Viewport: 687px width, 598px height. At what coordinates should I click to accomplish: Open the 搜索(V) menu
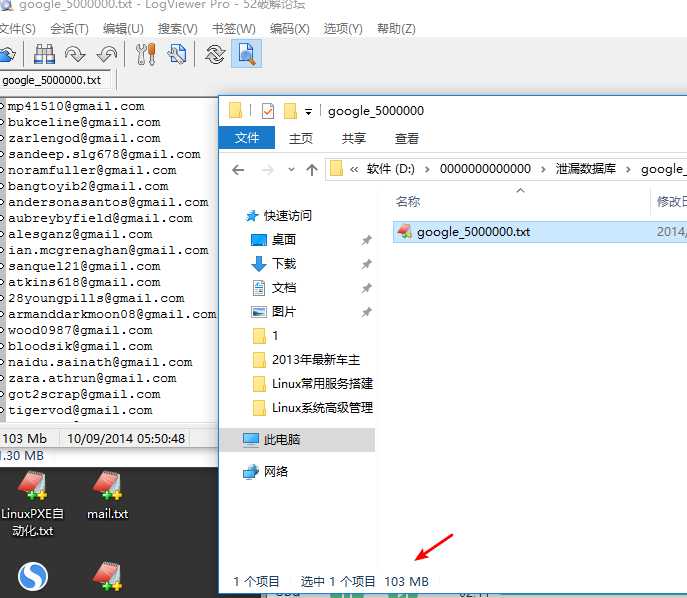(x=177, y=29)
